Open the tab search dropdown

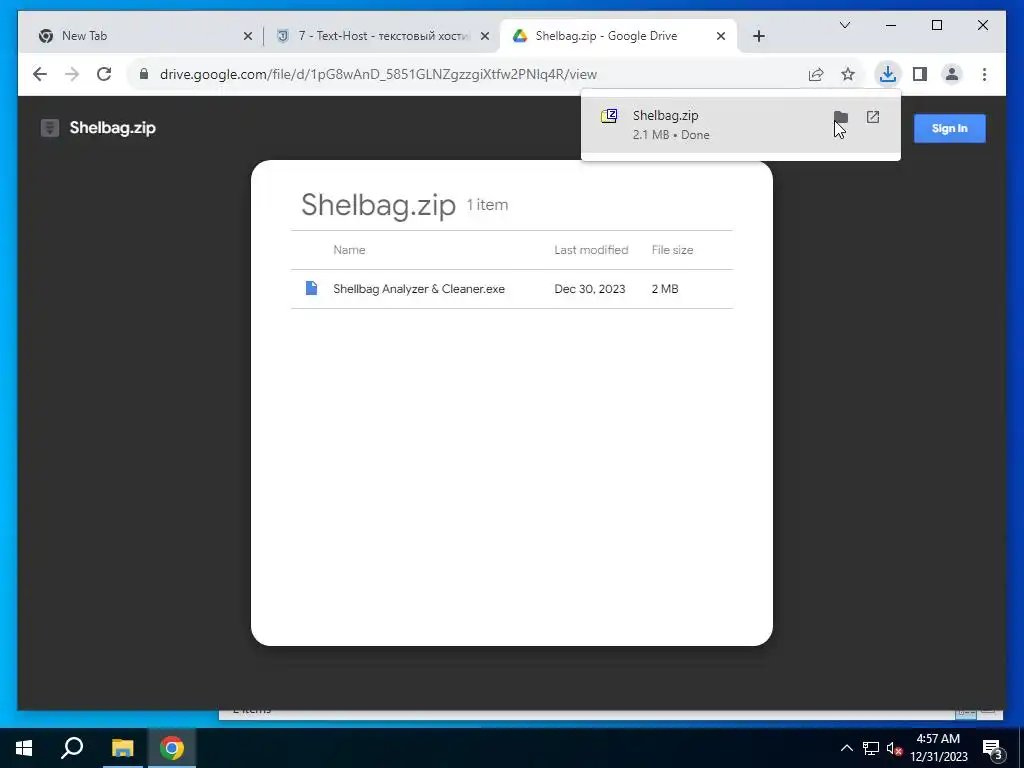(845, 25)
